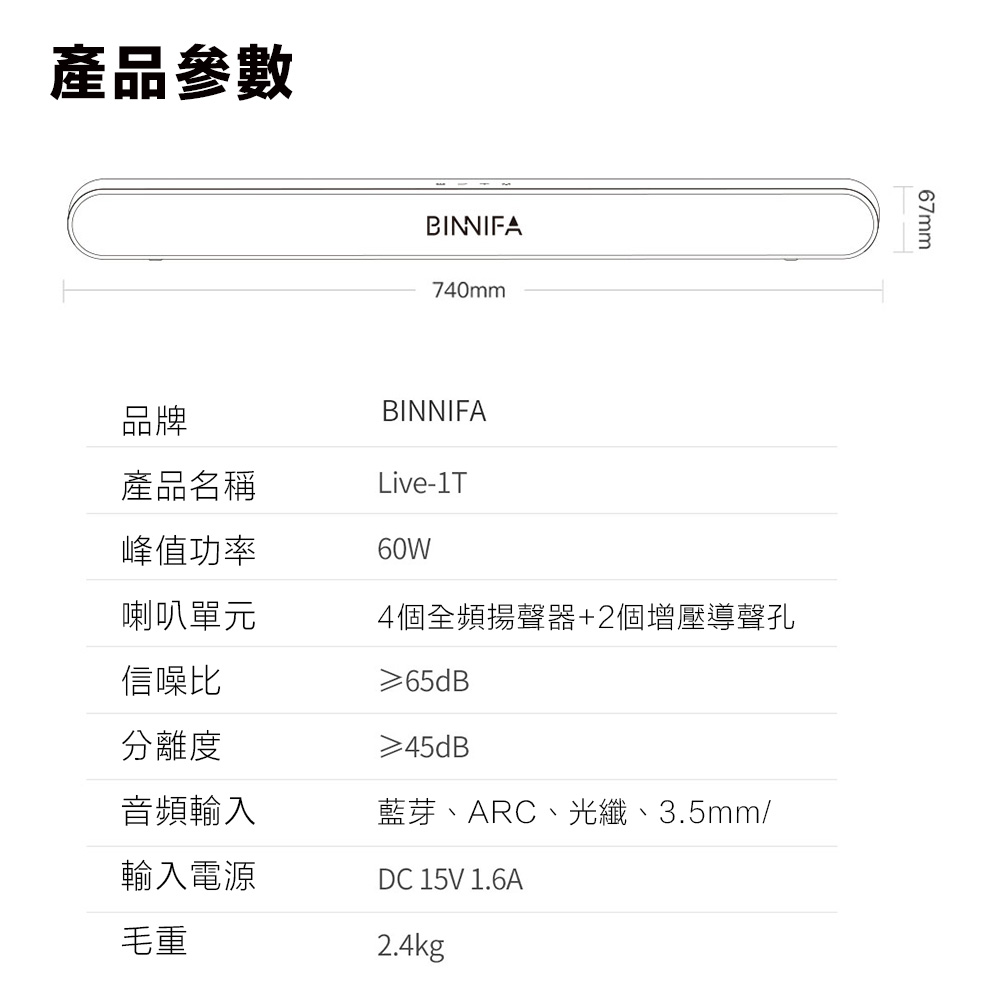1000x1000 pixels.
Task: Click the Live-1T product name value
Action: click(x=421, y=484)
